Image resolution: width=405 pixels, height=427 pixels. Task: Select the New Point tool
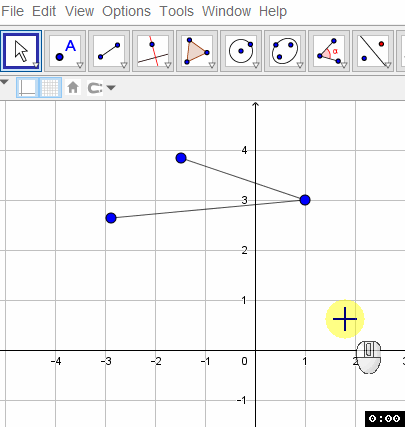tap(65, 51)
